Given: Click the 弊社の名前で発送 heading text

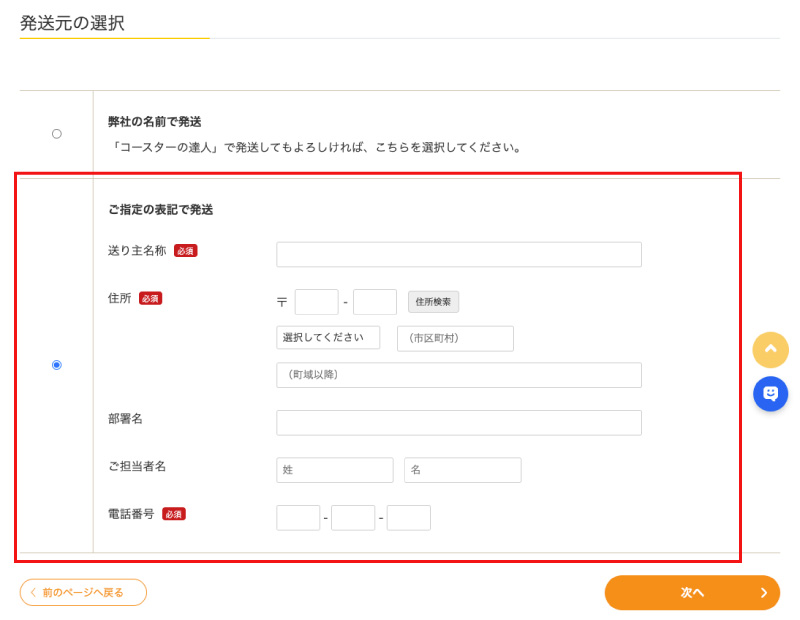Looking at the screenshot, I should point(155,121).
